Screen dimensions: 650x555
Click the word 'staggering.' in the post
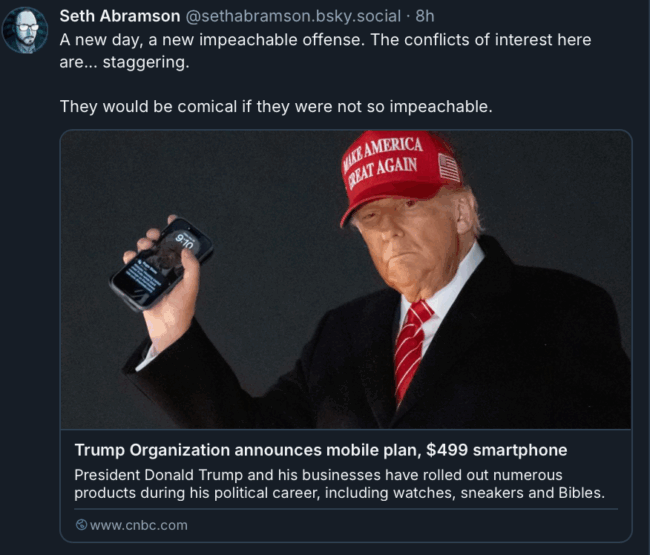click(146, 63)
